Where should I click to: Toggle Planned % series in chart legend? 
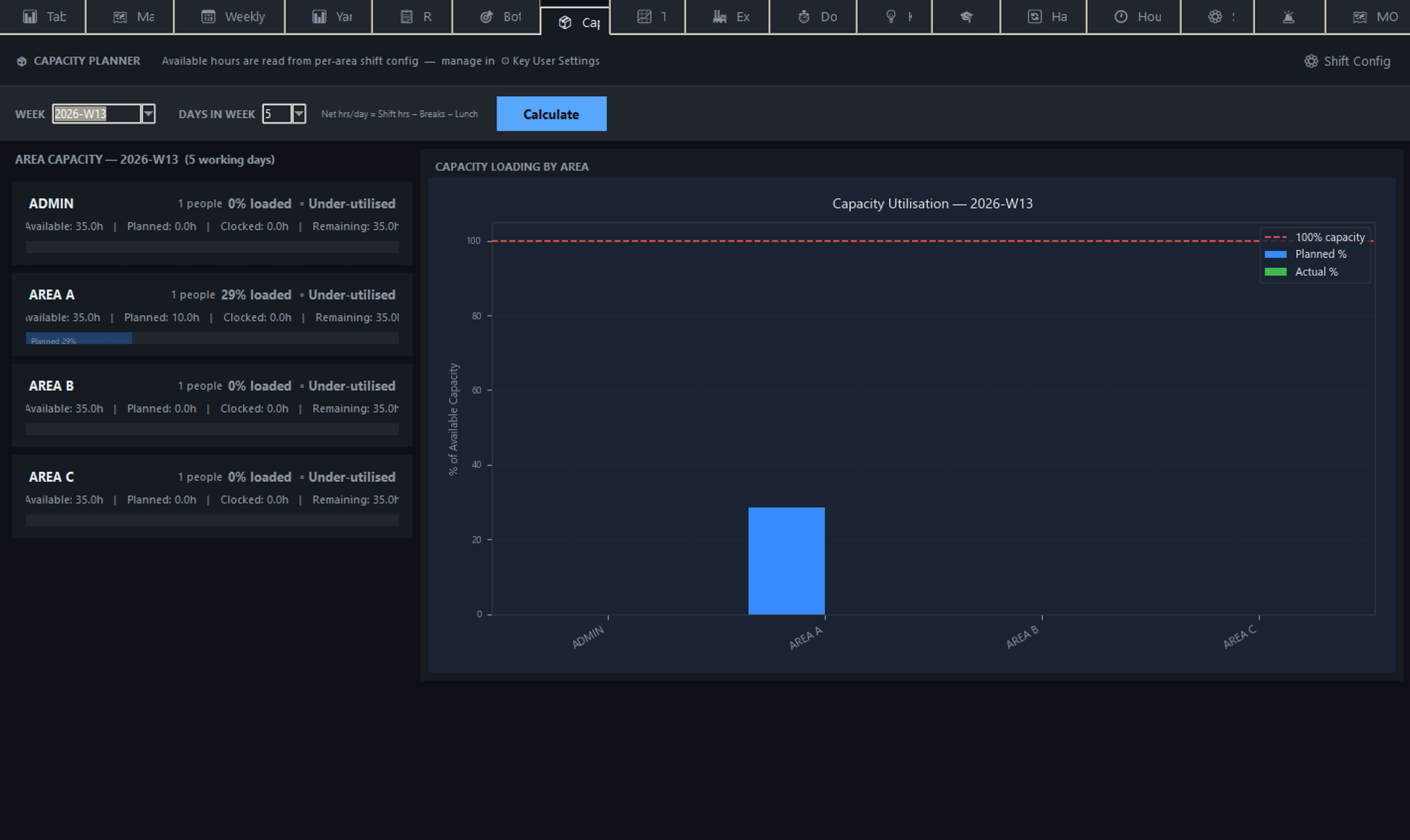pos(1306,254)
